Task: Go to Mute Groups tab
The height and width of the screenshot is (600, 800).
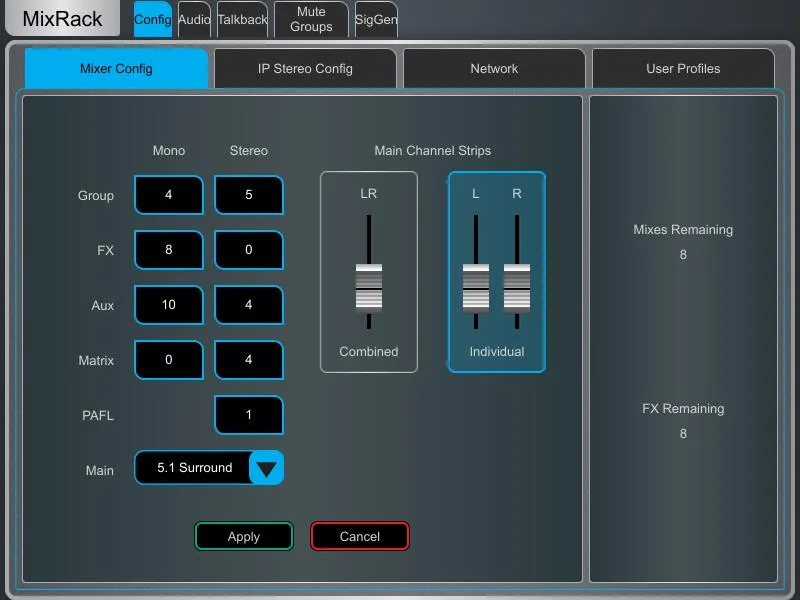Action: (x=311, y=19)
